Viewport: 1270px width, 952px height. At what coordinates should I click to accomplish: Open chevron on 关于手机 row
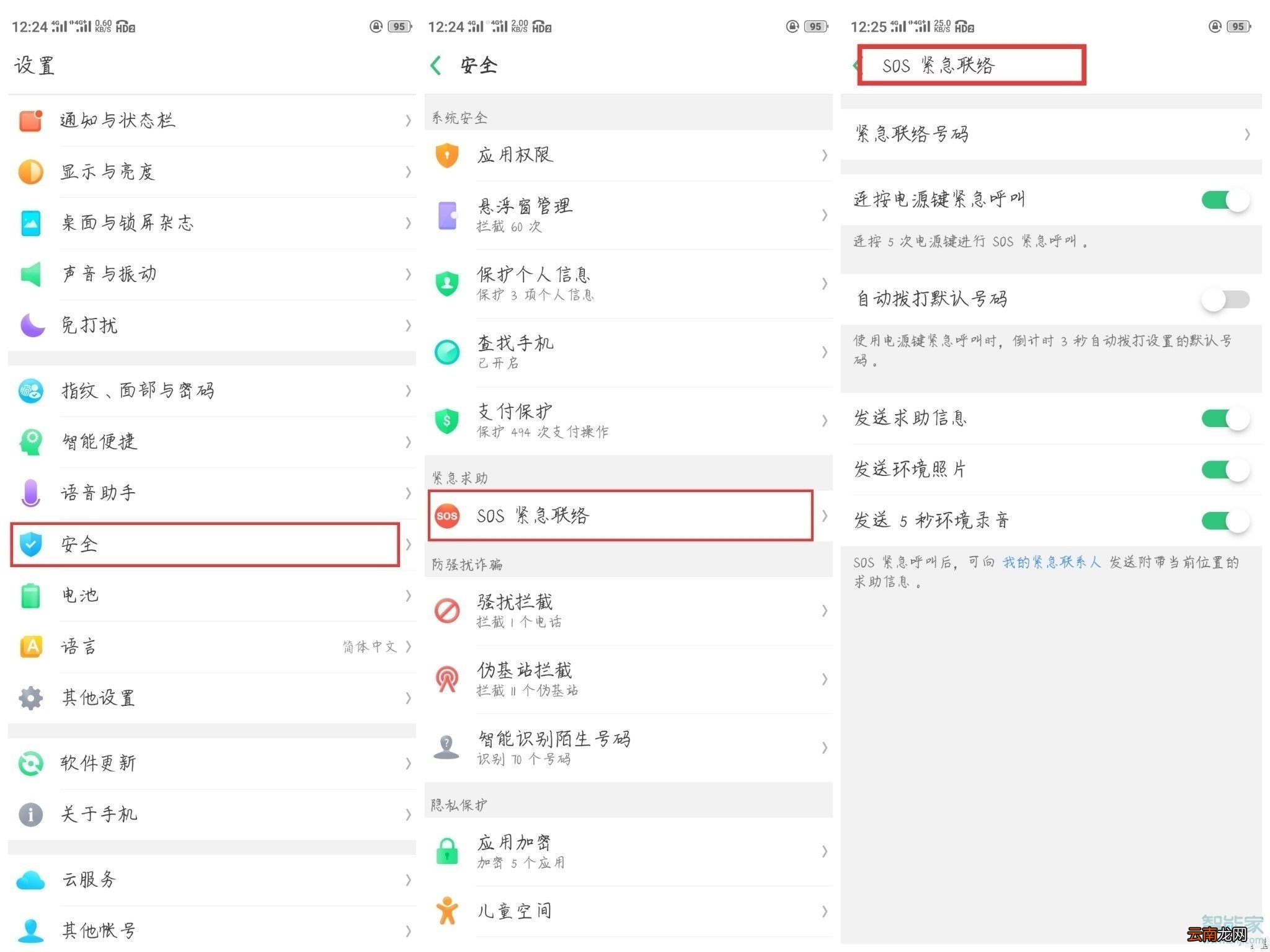click(x=408, y=814)
